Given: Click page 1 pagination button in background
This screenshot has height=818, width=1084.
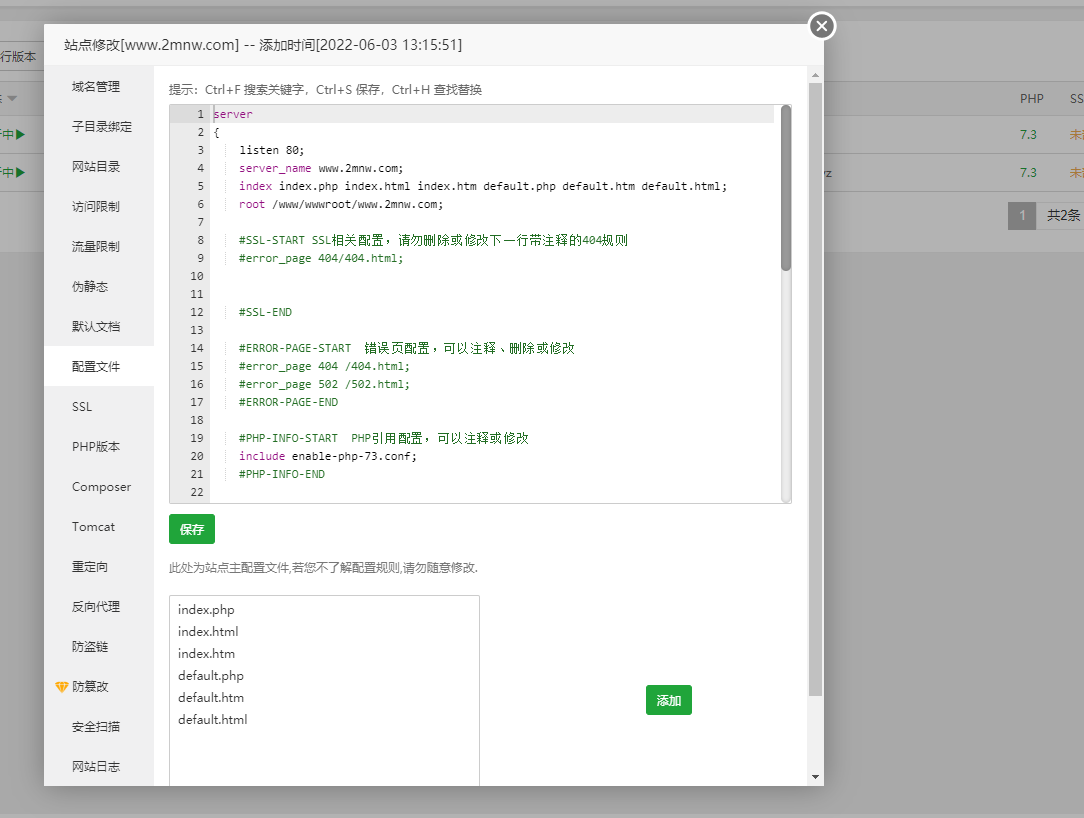Looking at the screenshot, I should point(1022,215).
